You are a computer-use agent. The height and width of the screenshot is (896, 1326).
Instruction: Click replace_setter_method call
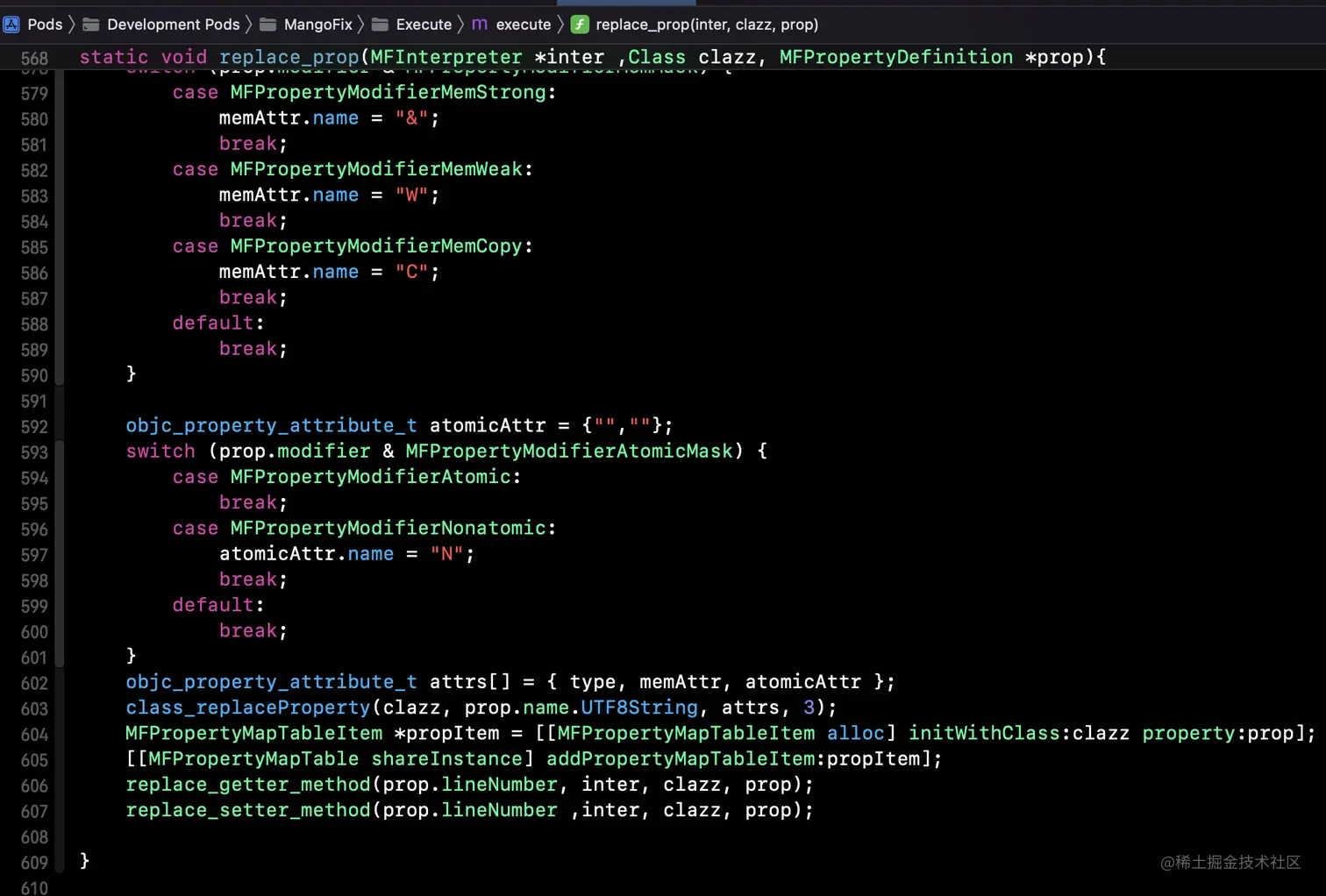[248, 810]
